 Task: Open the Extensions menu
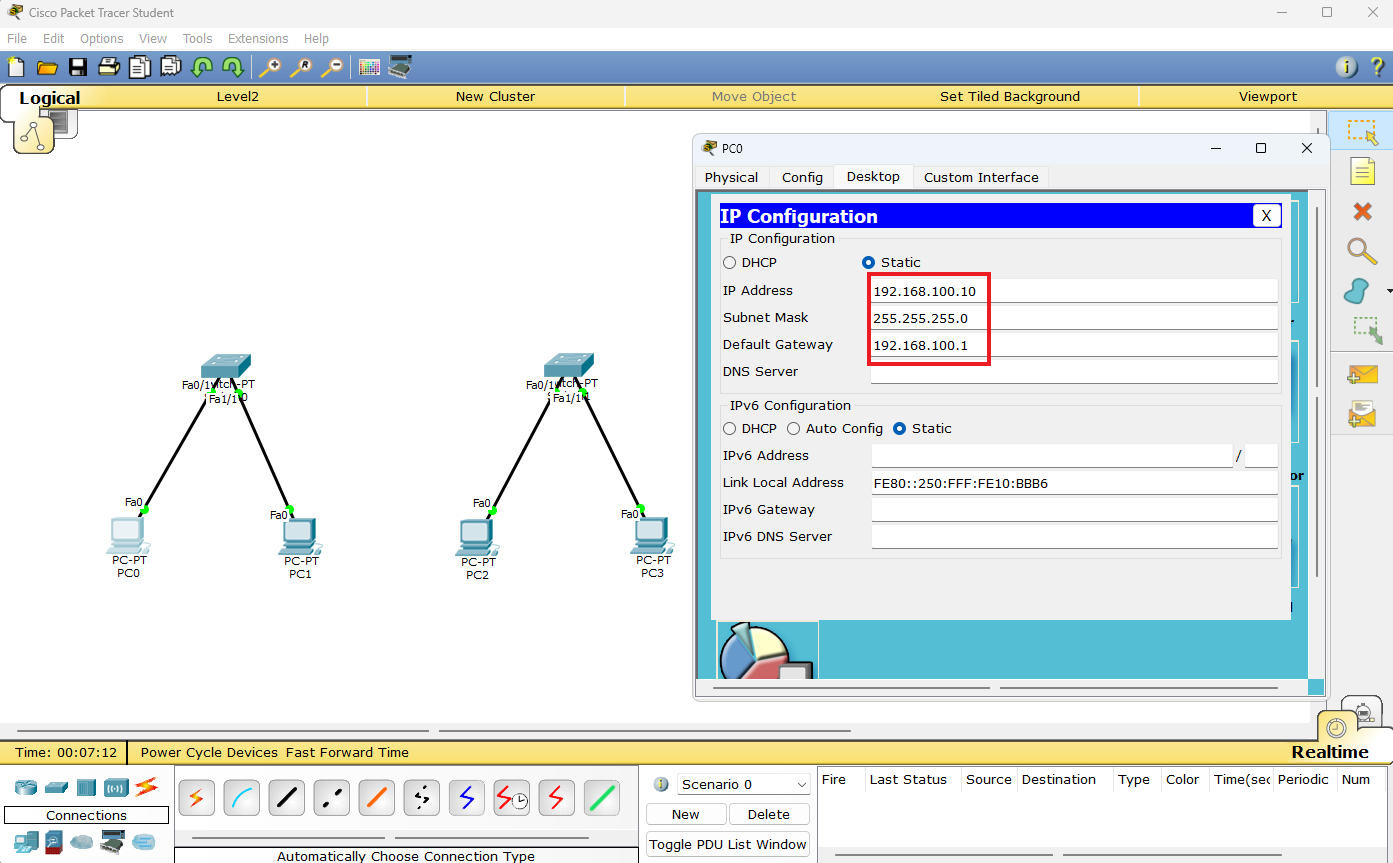click(258, 39)
